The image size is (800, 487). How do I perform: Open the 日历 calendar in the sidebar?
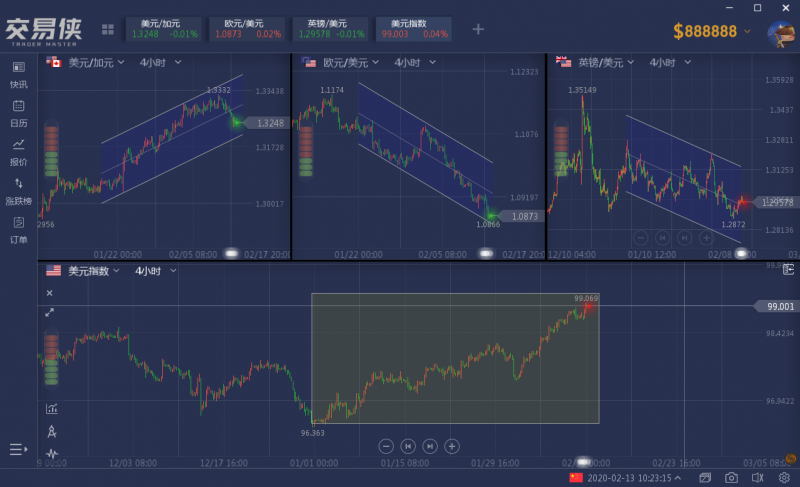(x=18, y=111)
